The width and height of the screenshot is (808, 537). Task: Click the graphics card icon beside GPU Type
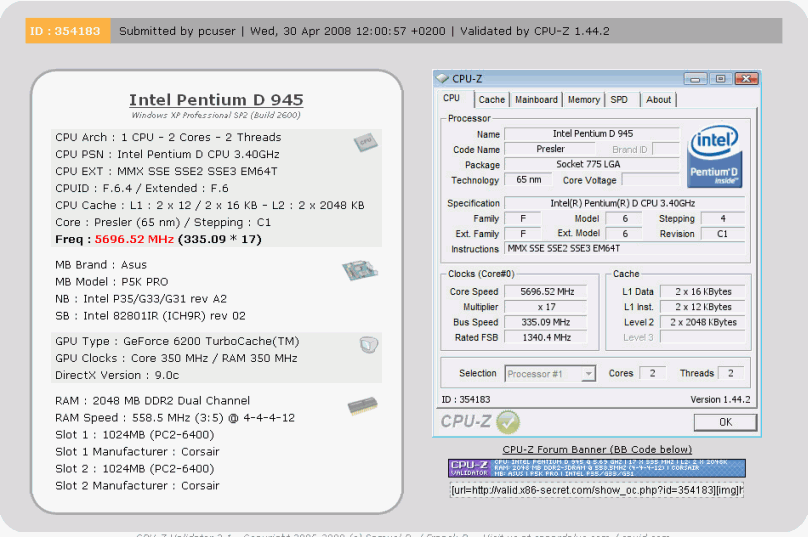point(368,344)
